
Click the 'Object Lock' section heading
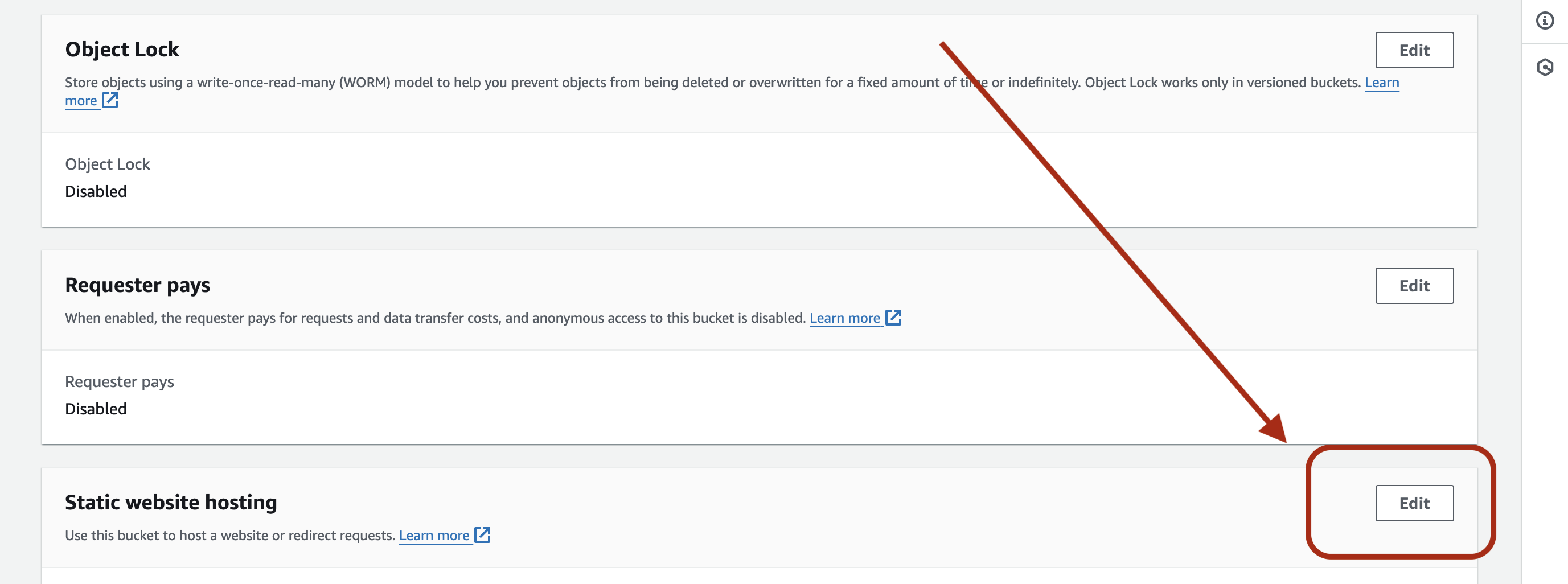click(122, 50)
